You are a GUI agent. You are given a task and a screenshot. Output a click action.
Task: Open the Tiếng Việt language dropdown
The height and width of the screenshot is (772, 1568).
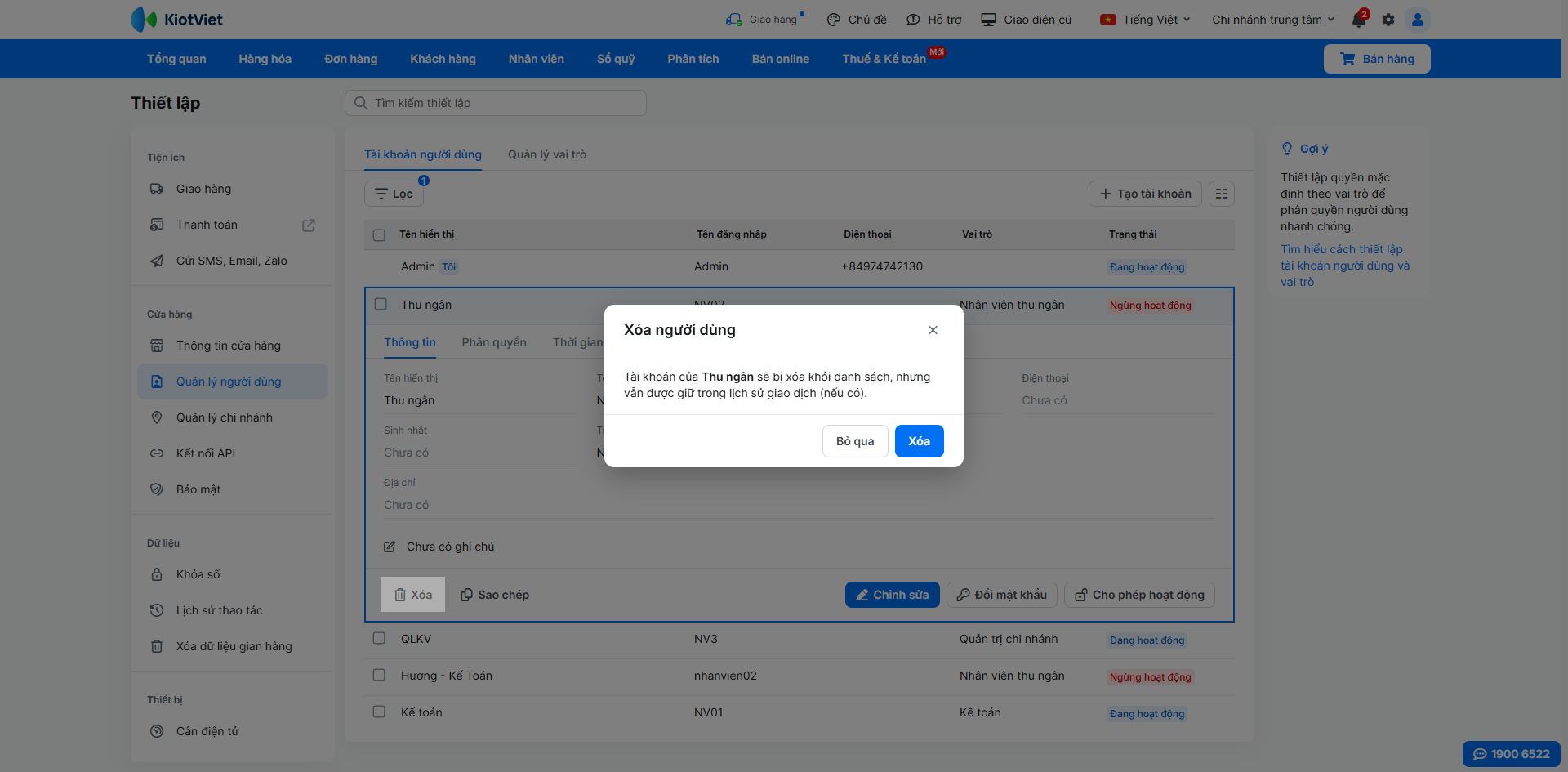1145,20
